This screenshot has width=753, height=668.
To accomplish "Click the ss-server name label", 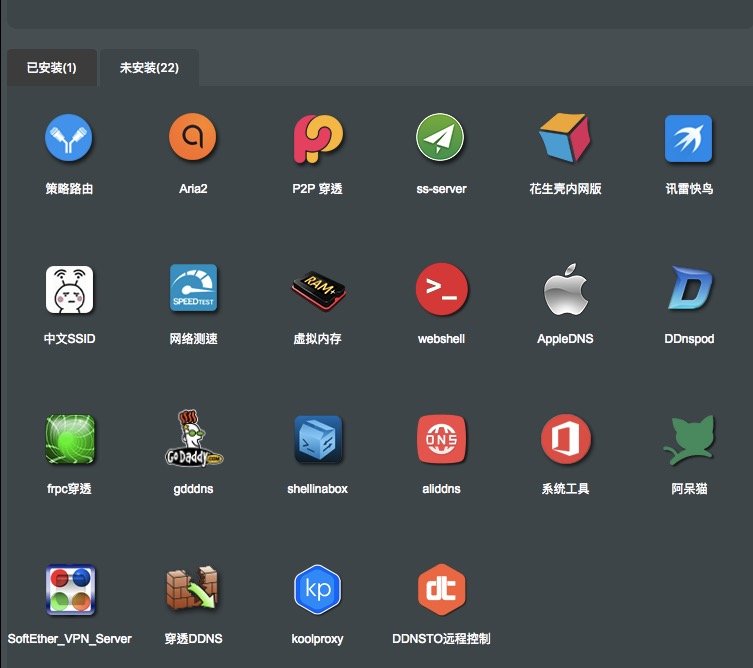I will coord(441,189).
